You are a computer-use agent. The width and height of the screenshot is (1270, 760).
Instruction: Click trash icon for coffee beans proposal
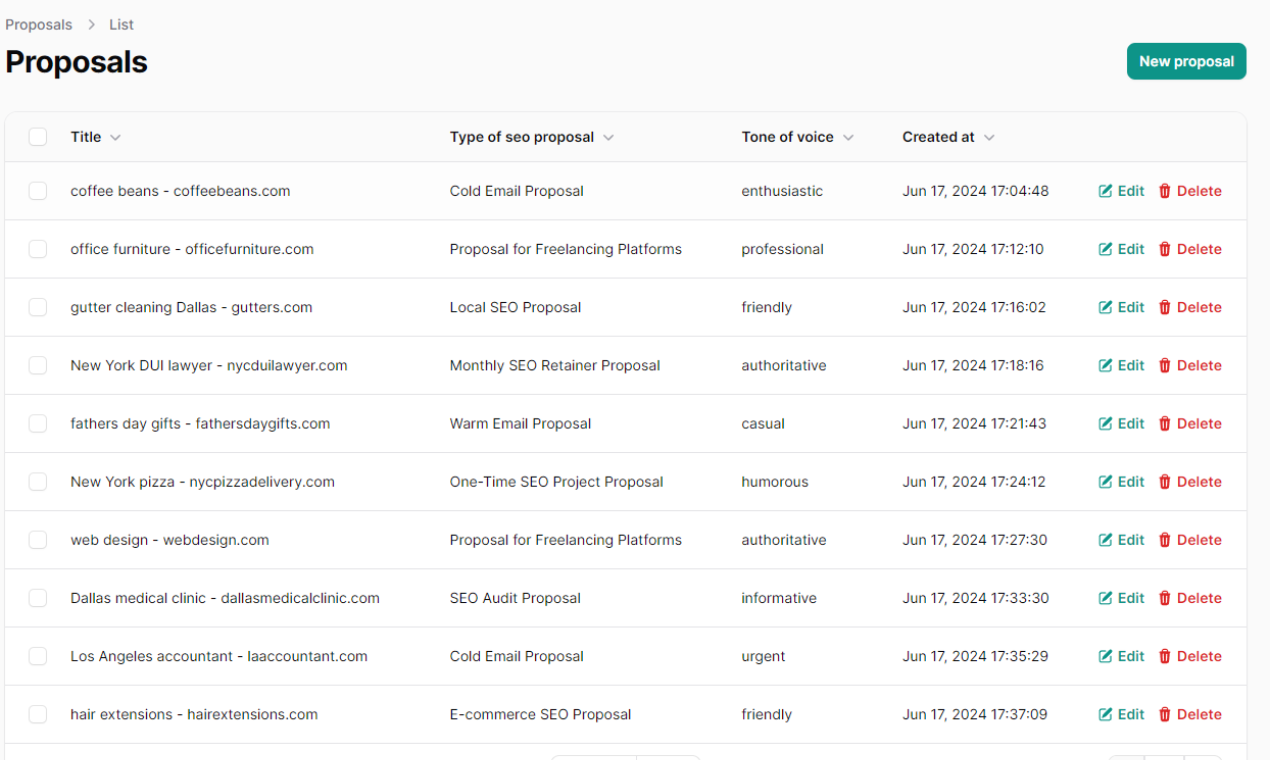(x=1164, y=191)
